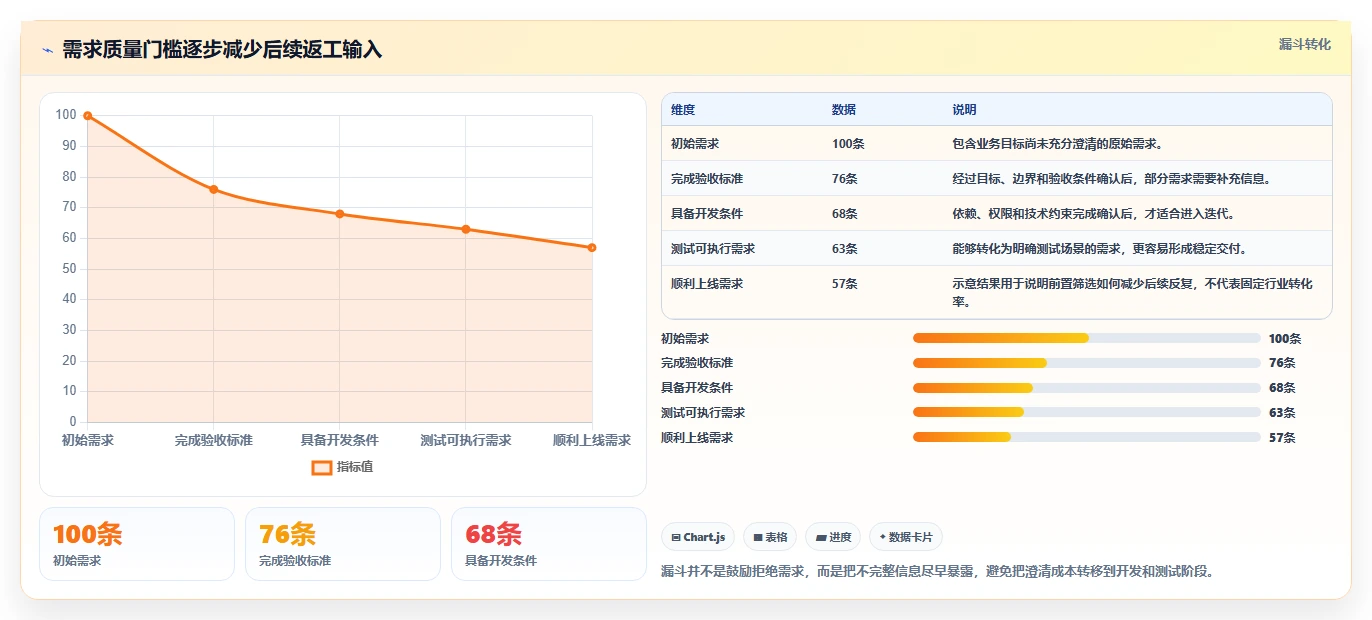Click the 表格 chip
The image size is (1372, 620).
click(770, 537)
